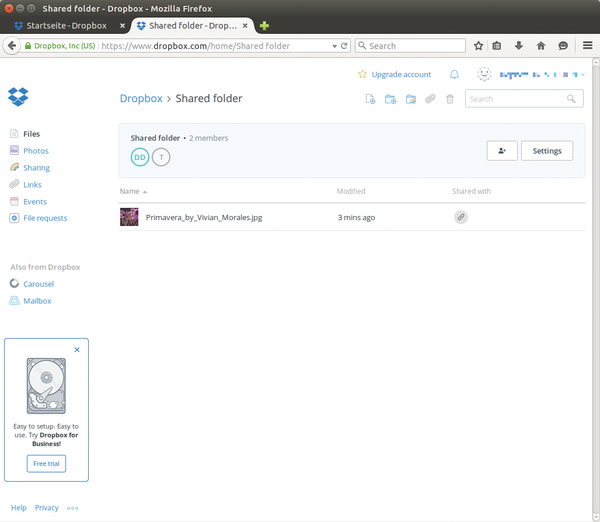Click the Help link
Image resolution: width=600 pixels, height=522 pixels.
(19, 508)
